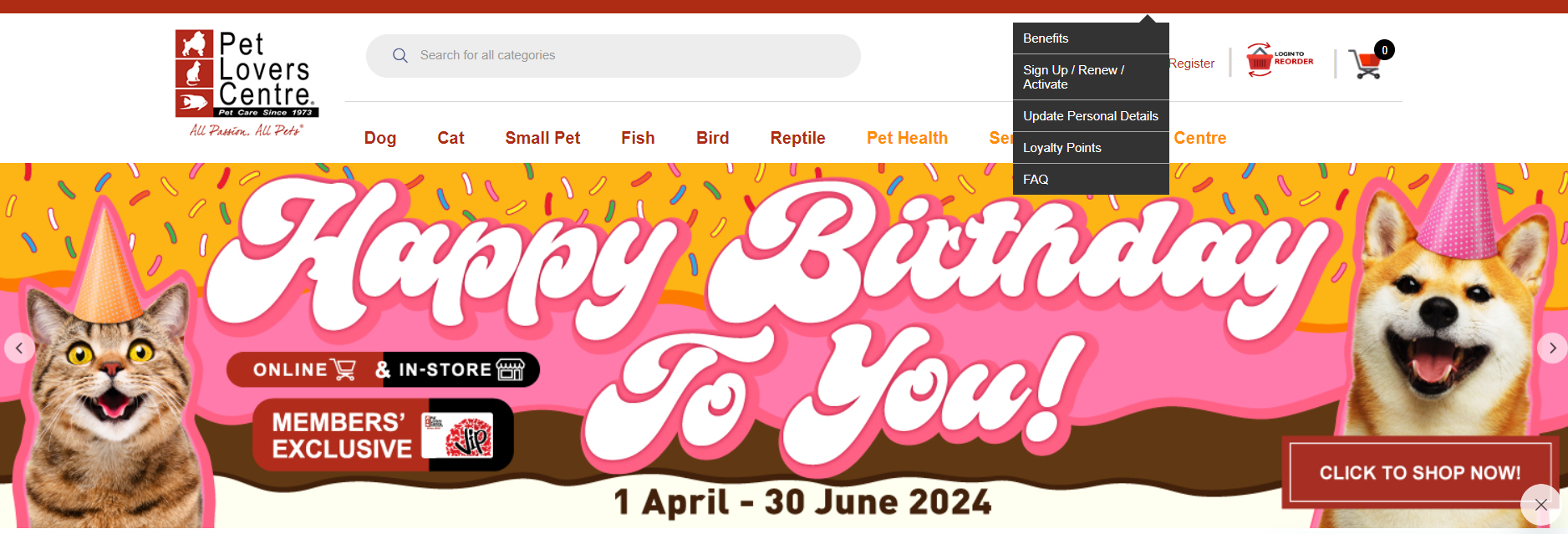This screenshot has width=1568, height=534.
Task: Open the Dog category menu
Action: tap(380, 138)
